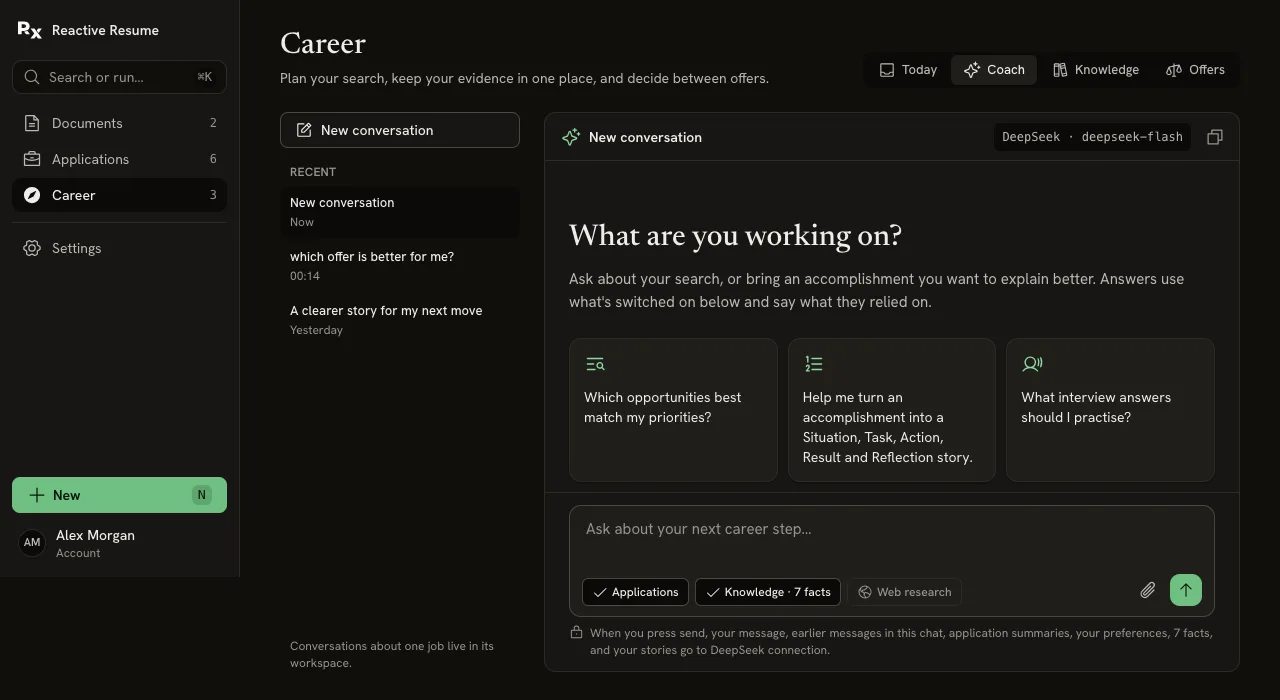Click the list-search icon on opportunities card

(x=595, y=365)
